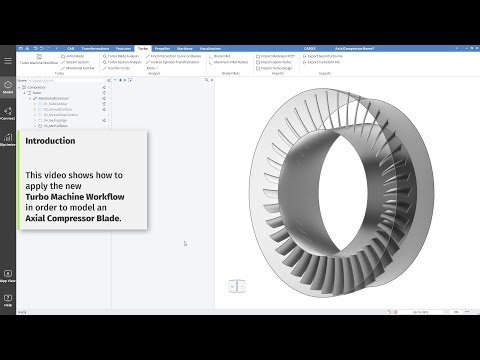Viewport: 480px width, 360px height.
Task: Run Turbo Section Analysis
Action: click(122, 62)
